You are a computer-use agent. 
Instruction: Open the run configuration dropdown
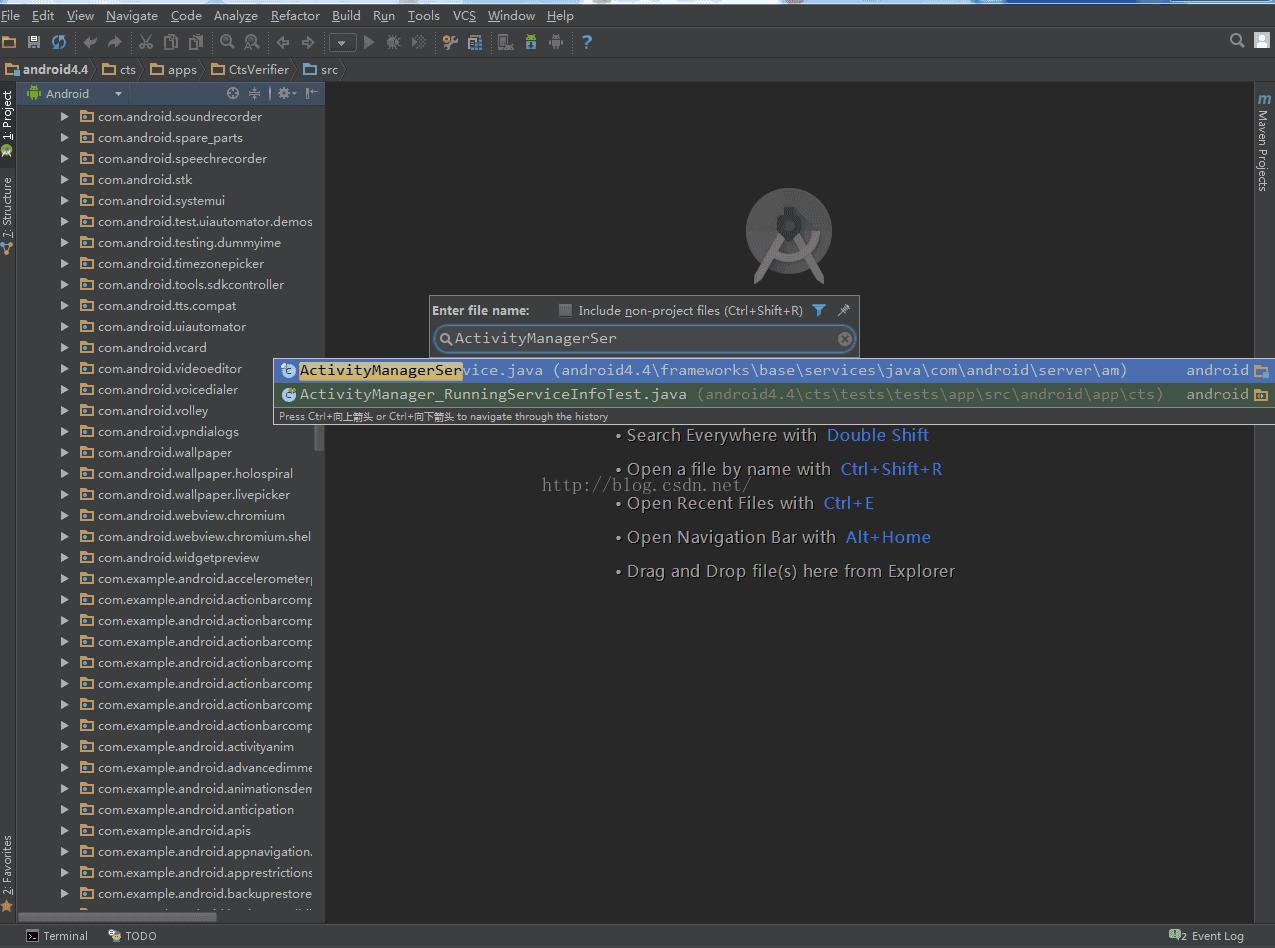coord(343,42)
